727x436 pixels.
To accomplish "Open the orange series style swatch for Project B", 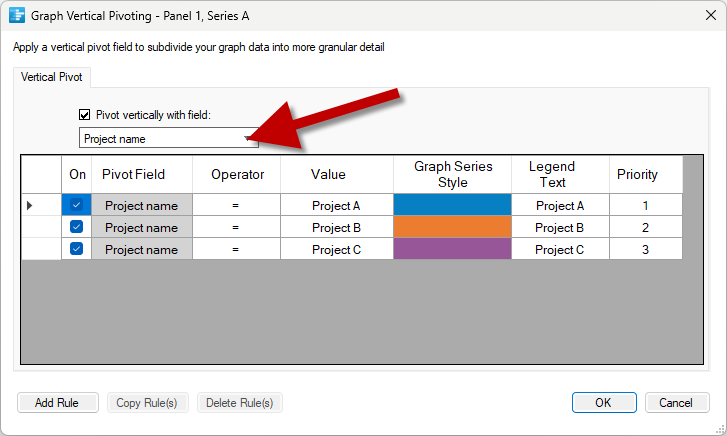I will click(453, 227).
